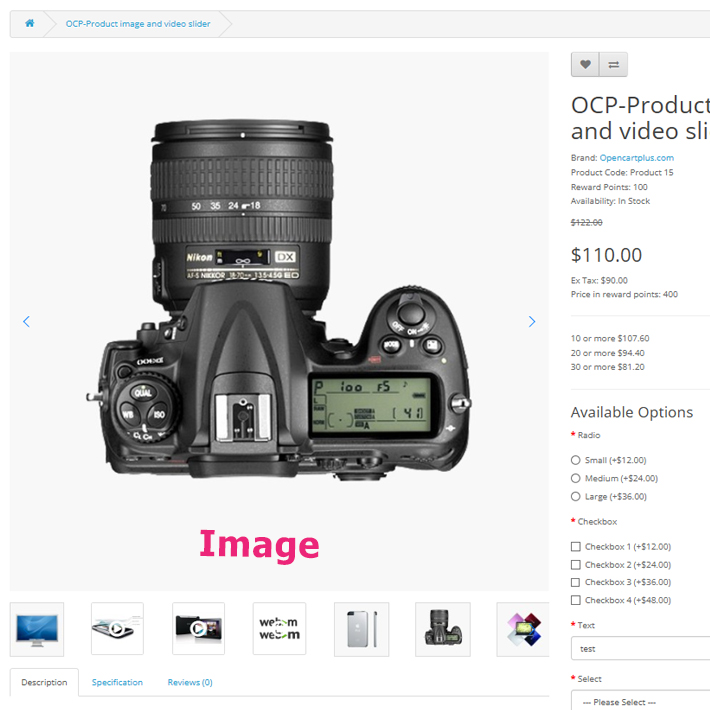Open the Please Select dropdown

click(640, 700)
